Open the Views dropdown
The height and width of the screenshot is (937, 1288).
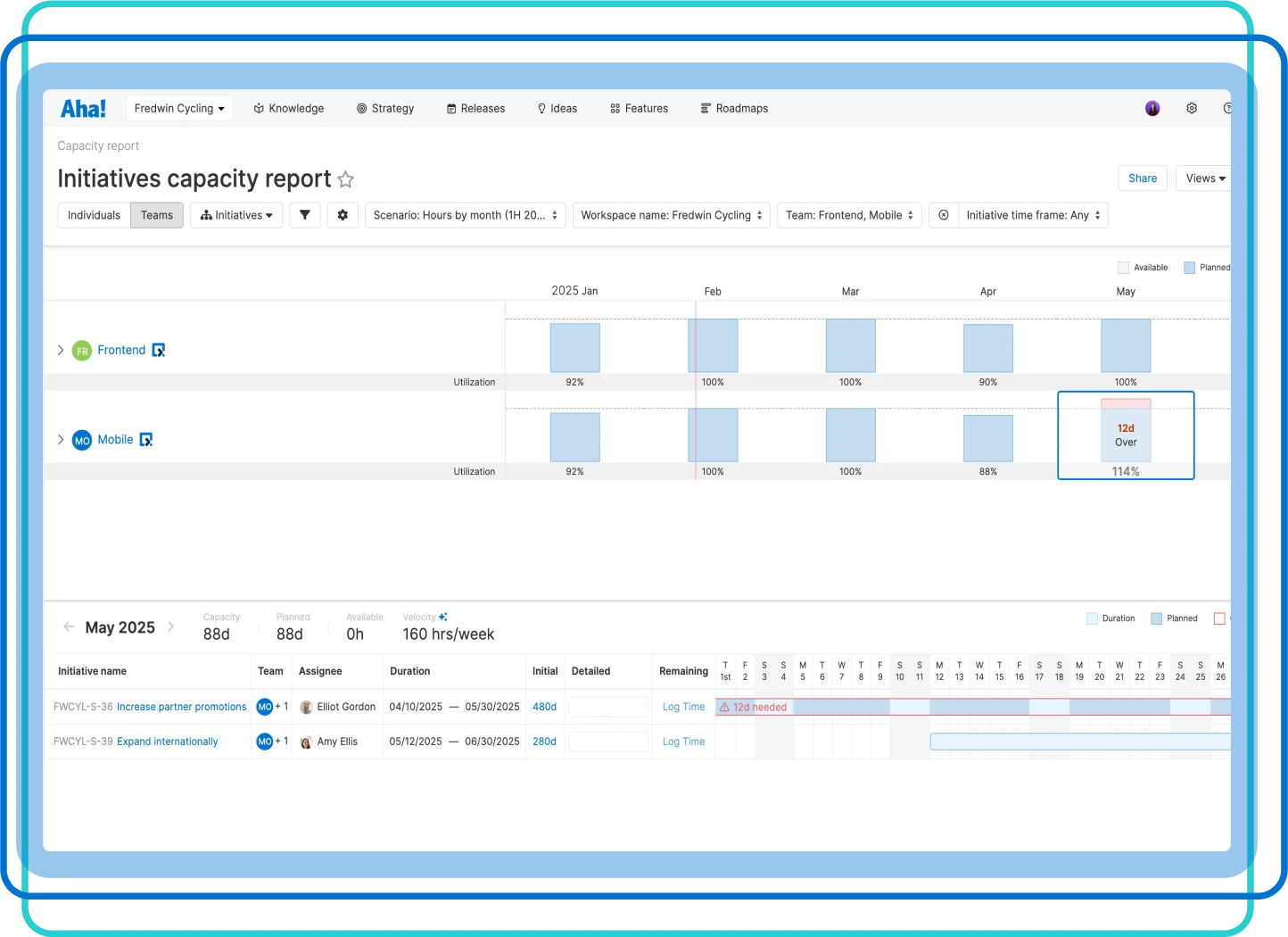point(1205,178)
